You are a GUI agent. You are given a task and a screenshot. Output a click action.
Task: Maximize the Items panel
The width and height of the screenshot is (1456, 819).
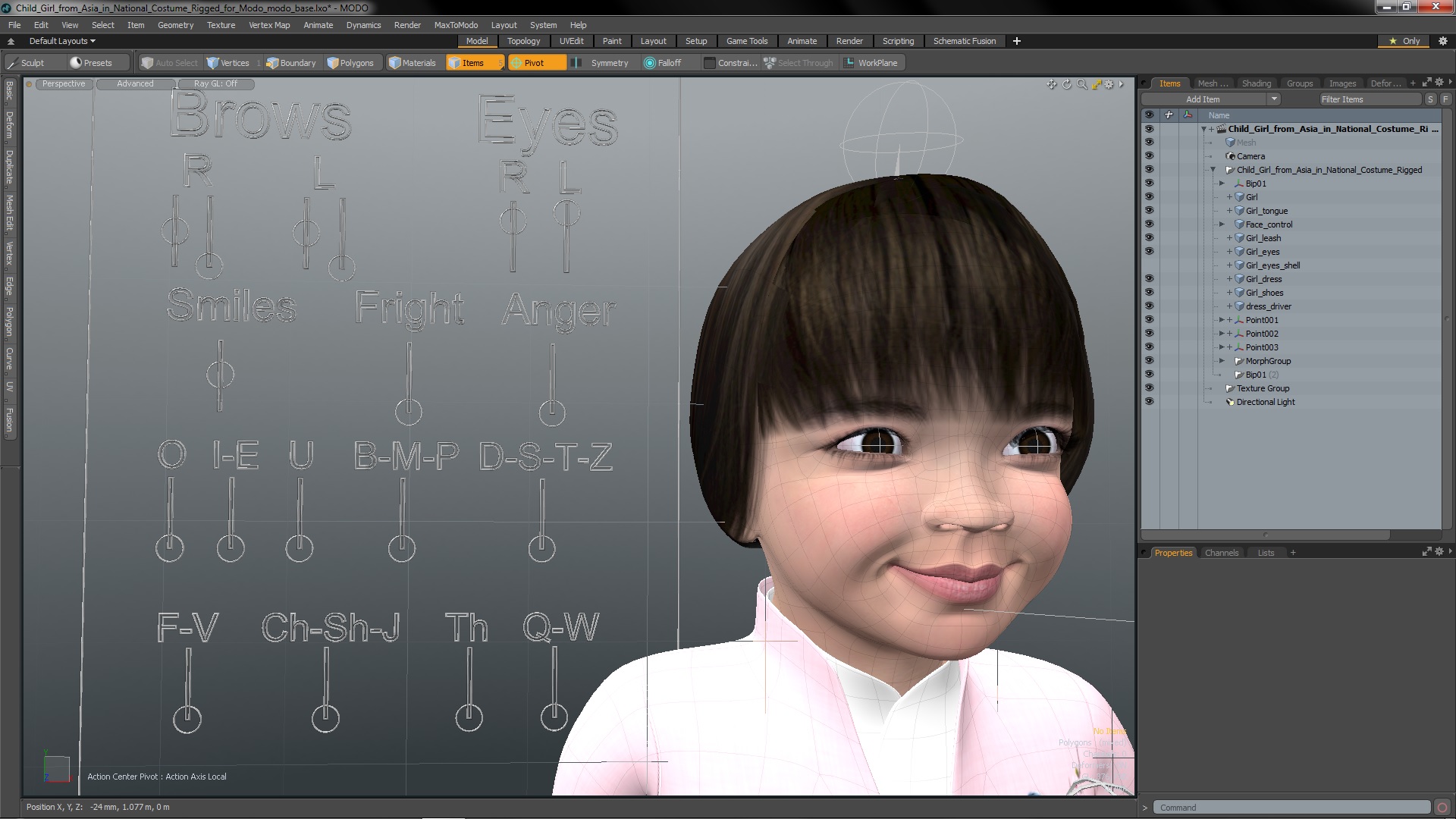tap(1427, 83)
